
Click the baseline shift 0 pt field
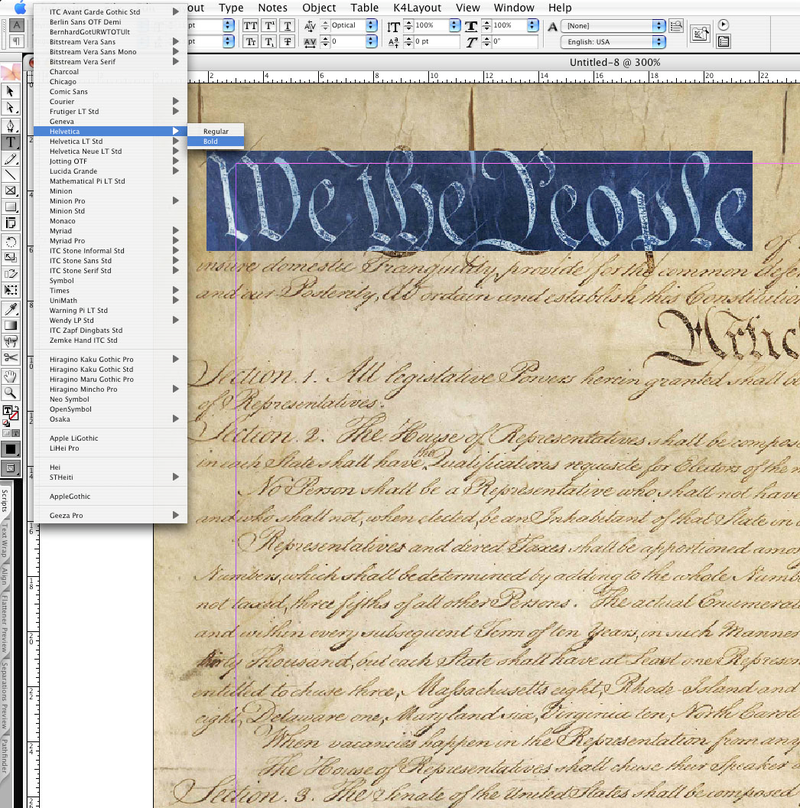coord(436,42)
